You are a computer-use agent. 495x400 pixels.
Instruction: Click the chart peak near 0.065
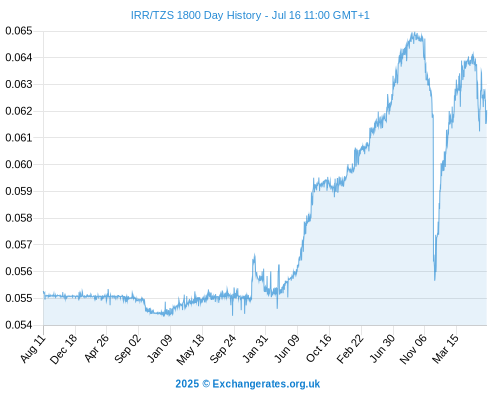point(413,33)
